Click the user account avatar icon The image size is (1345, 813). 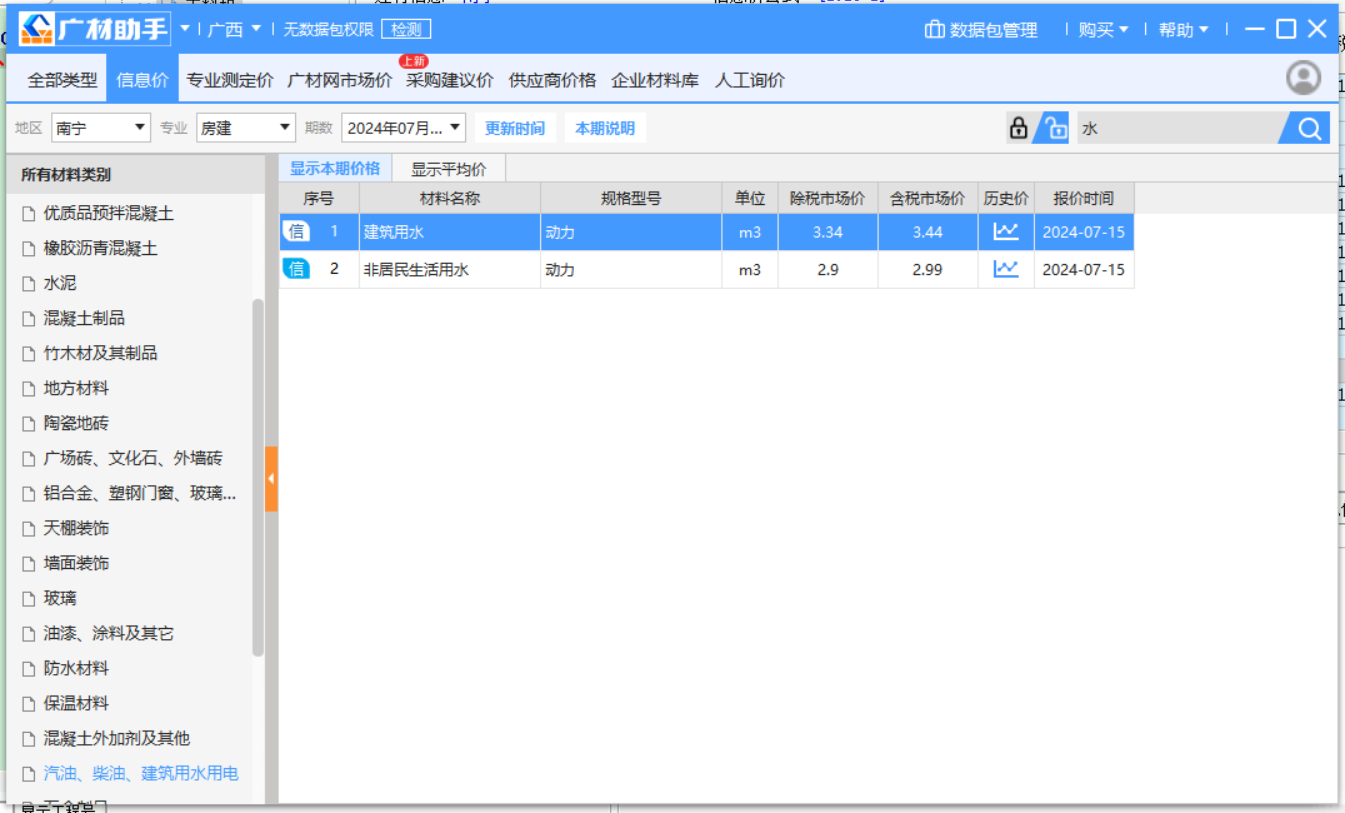pos(1303,77)
